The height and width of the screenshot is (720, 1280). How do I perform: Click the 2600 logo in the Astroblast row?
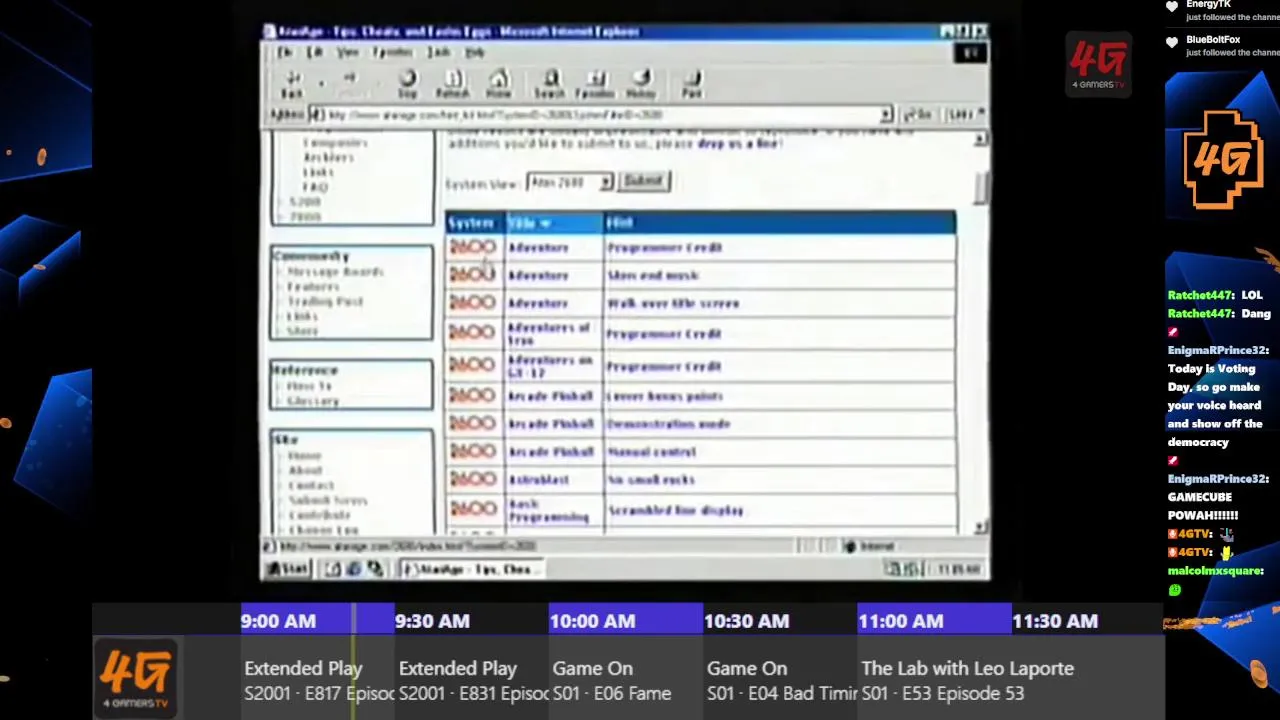click(x=472, y=480)
